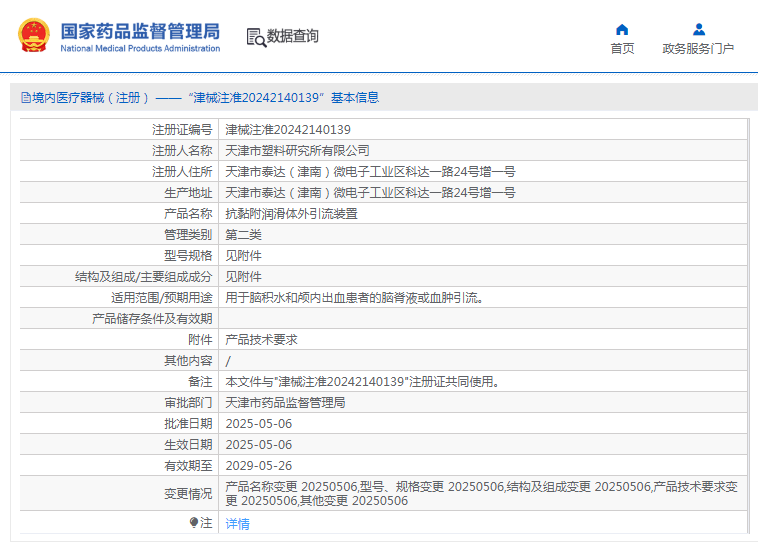Click the 适用范围/预期用途 label

click(161, 298)
